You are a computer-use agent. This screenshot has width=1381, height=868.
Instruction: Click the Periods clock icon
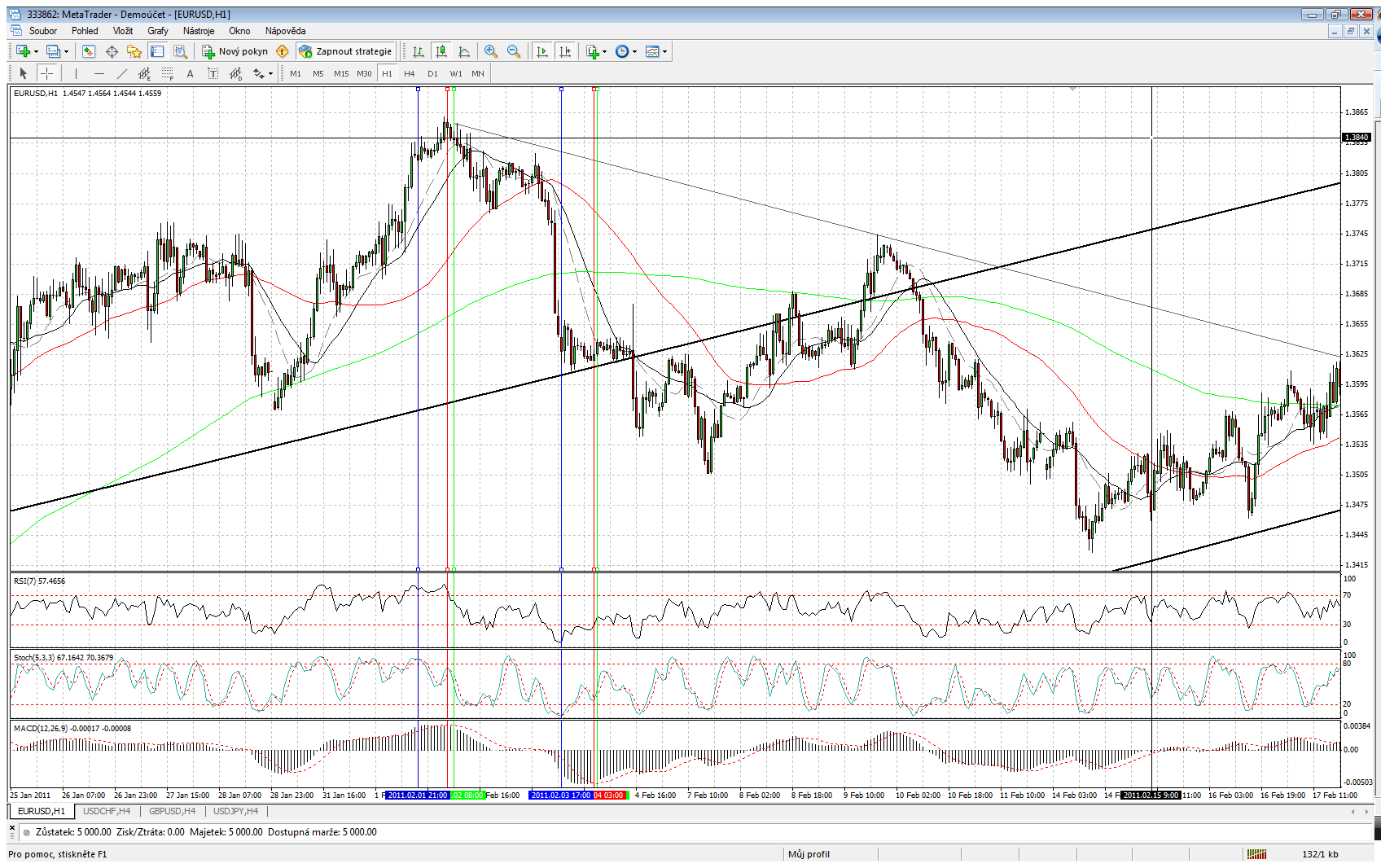coord(622,51)
